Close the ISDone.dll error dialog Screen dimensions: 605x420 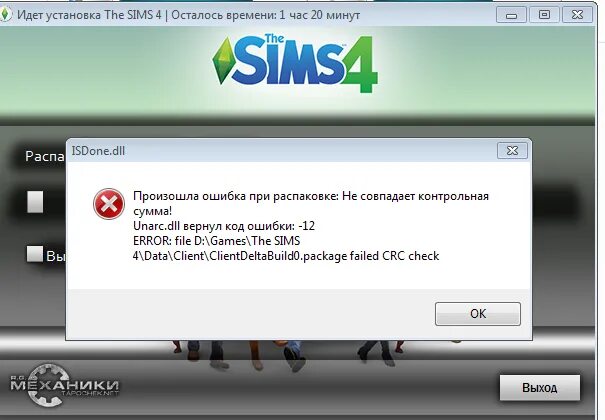coord(512,150)
